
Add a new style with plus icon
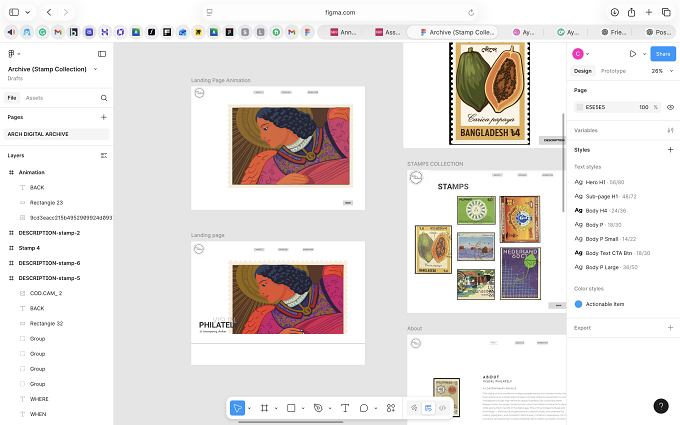[x=670, y=150]
